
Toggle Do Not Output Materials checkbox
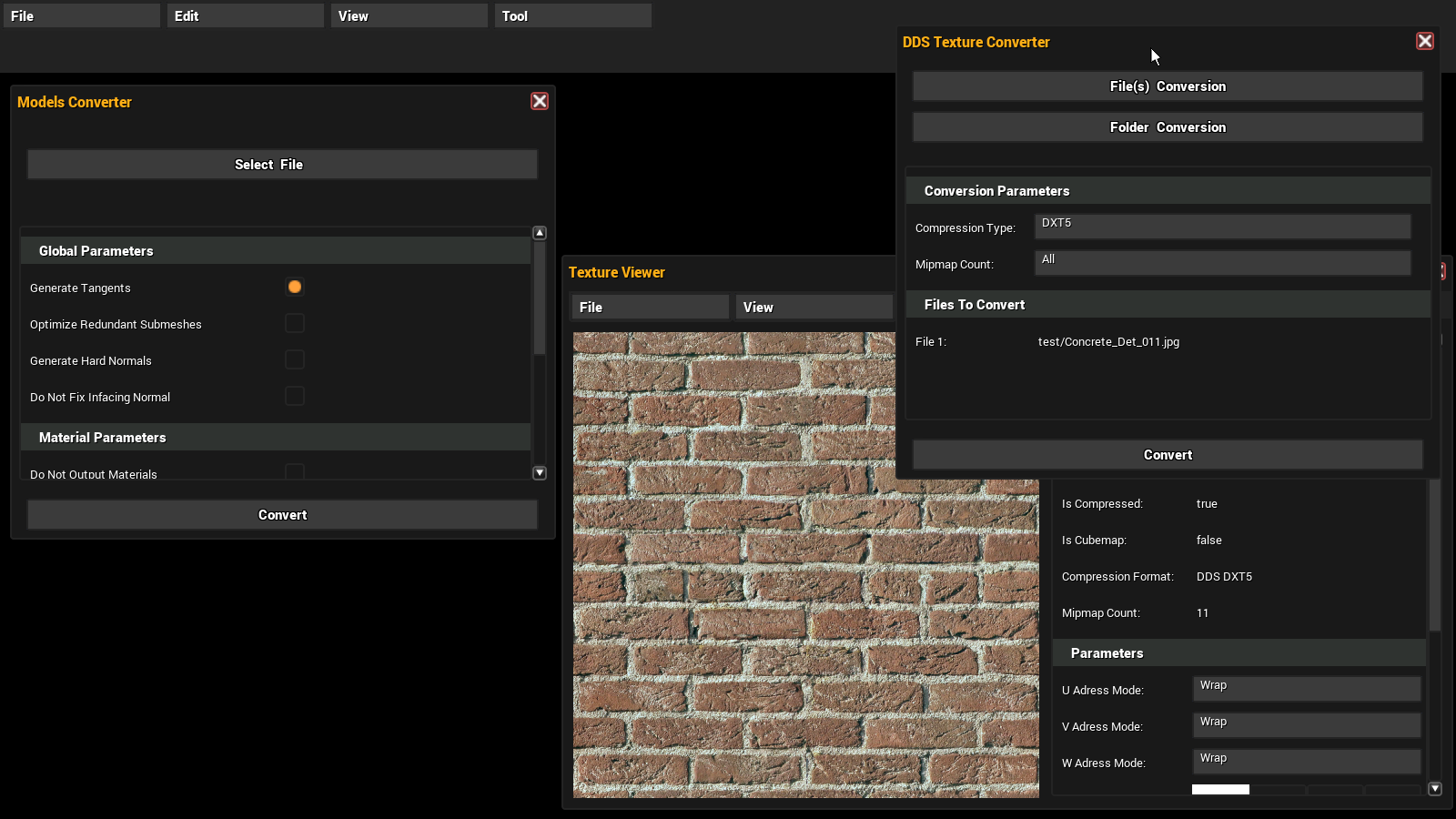(295, 471)
